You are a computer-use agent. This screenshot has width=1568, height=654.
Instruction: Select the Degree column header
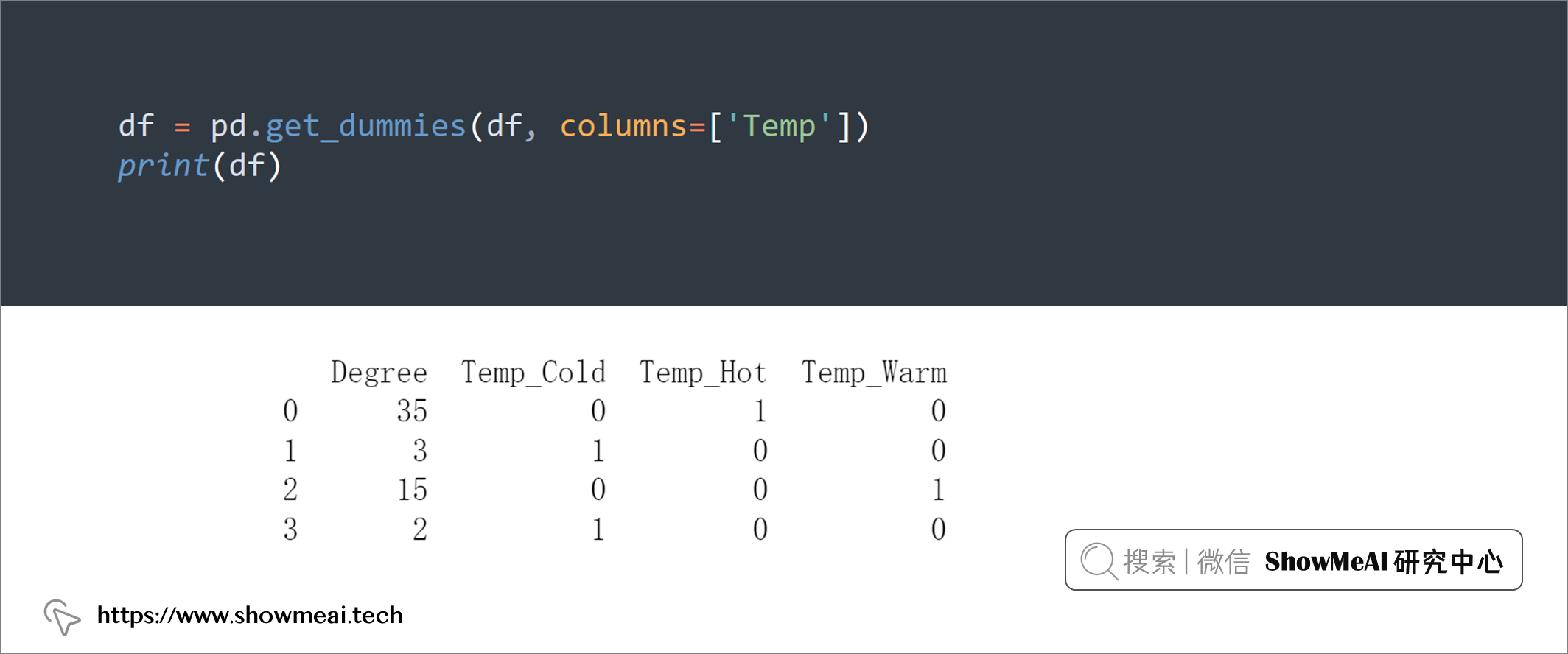379,373
